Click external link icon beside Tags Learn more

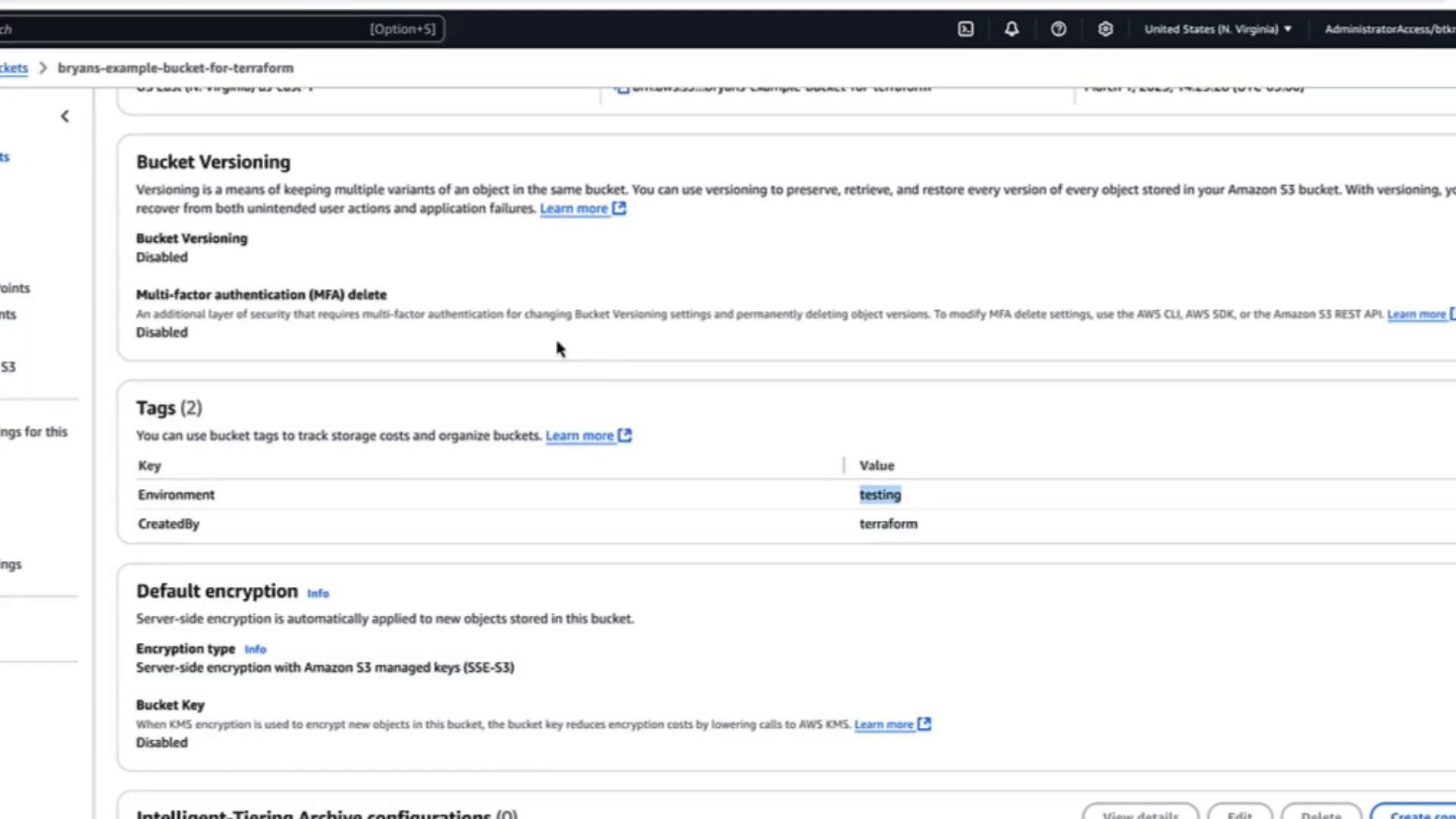[x=625, y=435]
